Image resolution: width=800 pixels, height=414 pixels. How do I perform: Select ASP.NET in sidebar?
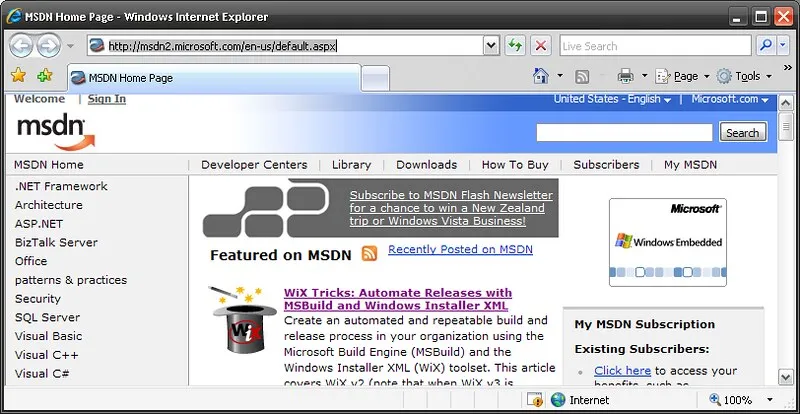39,224
